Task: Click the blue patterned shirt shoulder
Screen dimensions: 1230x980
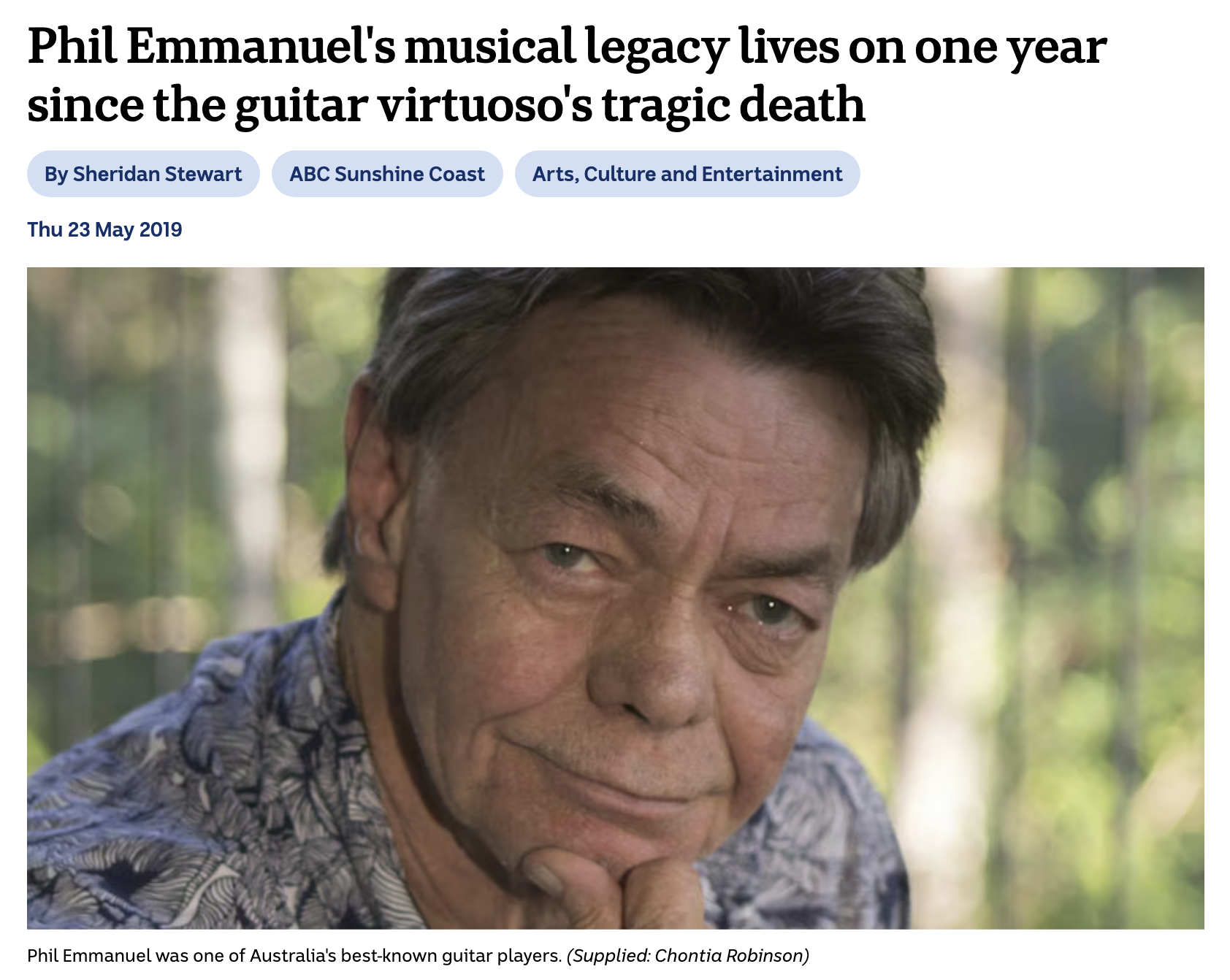Action: 183,767
